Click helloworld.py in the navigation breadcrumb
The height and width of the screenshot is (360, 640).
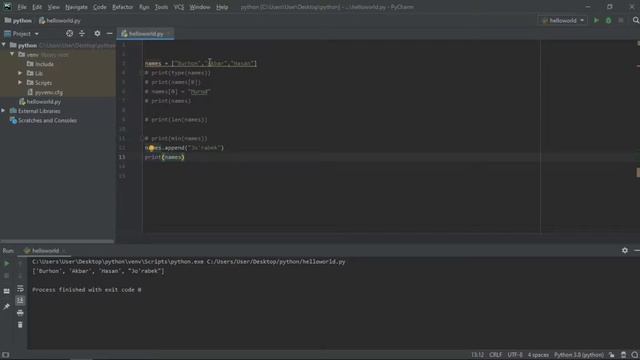pyautogui.click(x=60, y=20)
